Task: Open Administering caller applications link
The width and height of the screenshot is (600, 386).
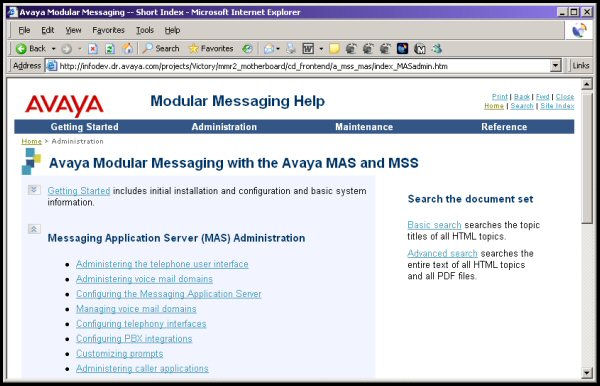Action: (x=142, y=368)
